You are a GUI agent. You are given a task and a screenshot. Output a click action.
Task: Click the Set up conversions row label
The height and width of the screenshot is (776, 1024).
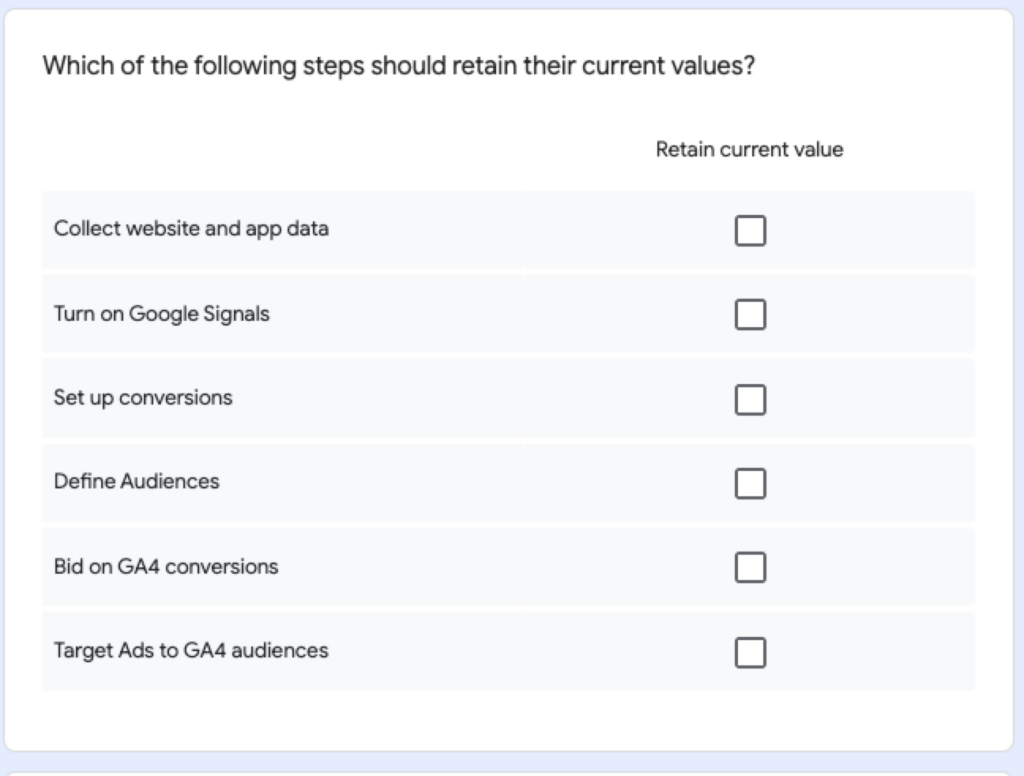click(x=143, y=398)
